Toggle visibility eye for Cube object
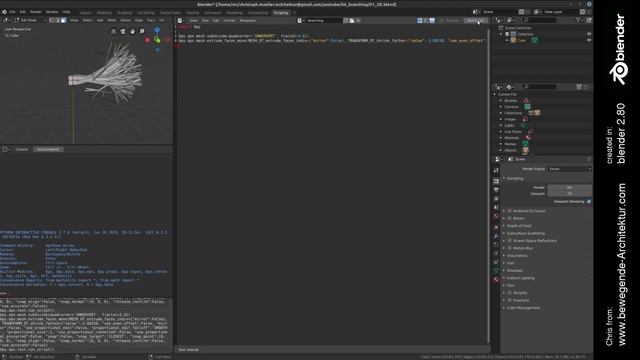The image size is (640, 360). pyautogui.click(x=589, y=40)
